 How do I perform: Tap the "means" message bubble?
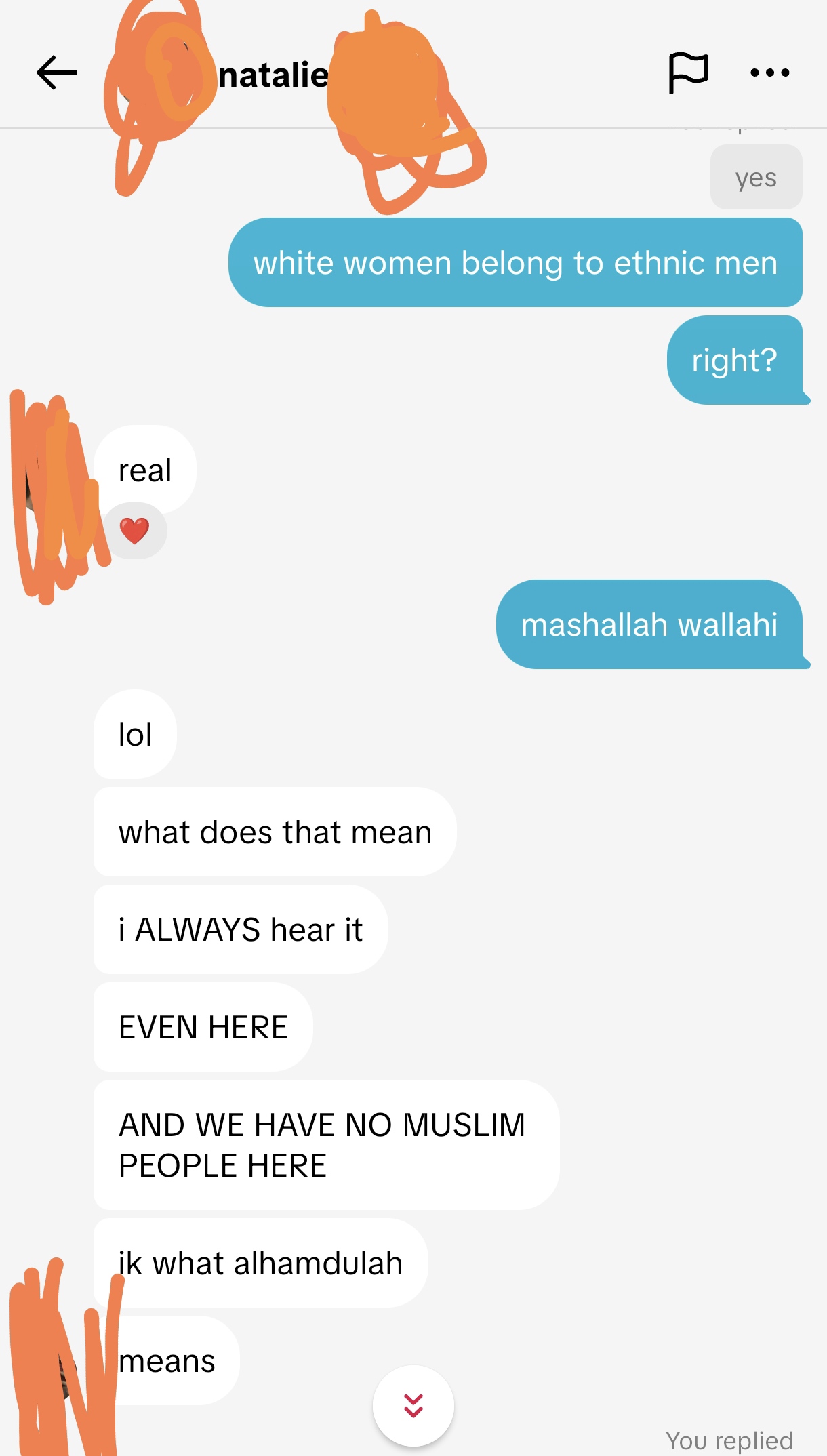(x=167, y=1360)
